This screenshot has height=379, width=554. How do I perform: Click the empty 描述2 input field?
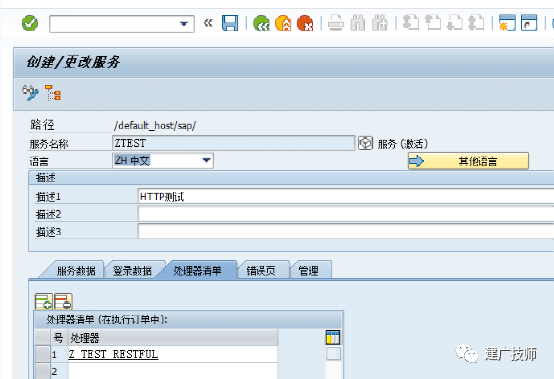point(346,214)
